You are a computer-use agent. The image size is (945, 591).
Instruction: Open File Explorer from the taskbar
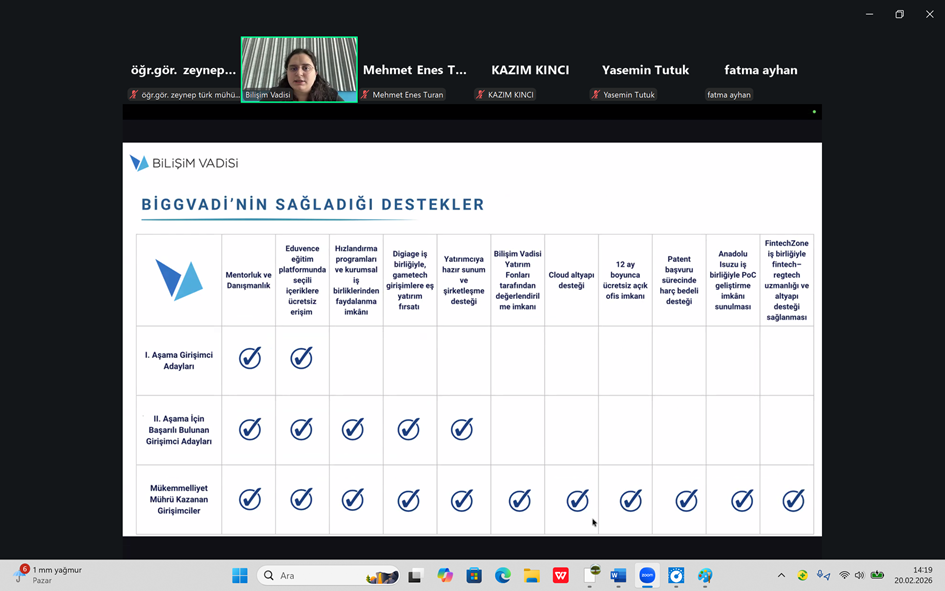[x=532, y=575]
